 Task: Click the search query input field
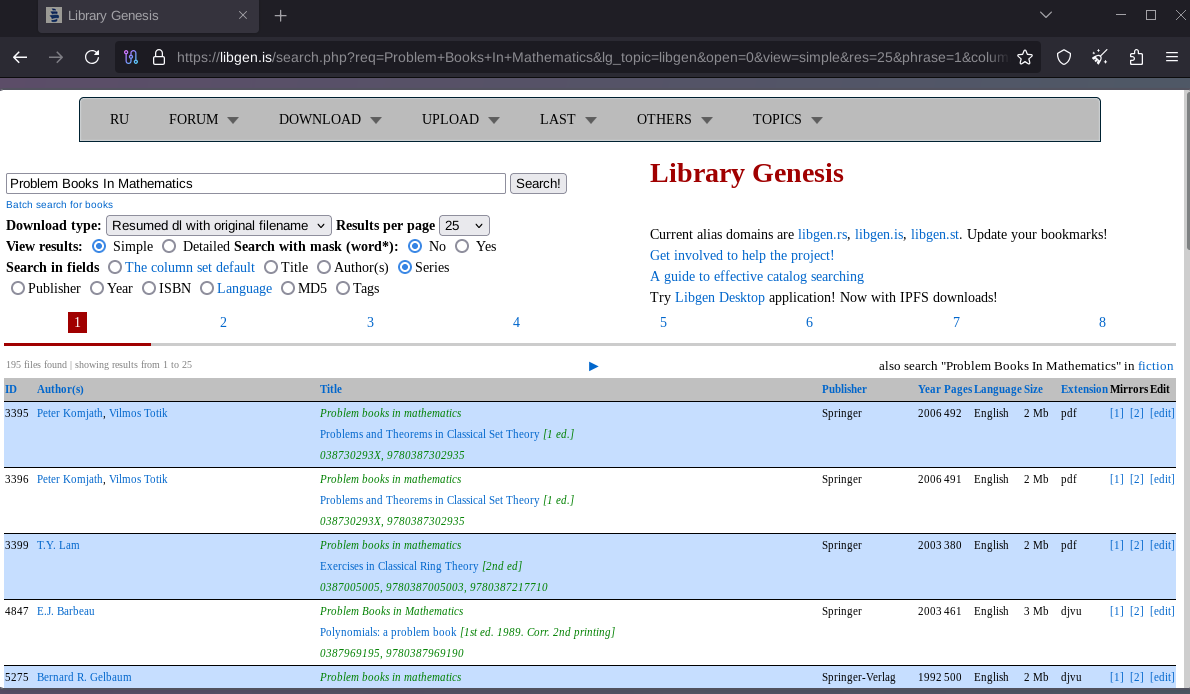coord(256,184)
